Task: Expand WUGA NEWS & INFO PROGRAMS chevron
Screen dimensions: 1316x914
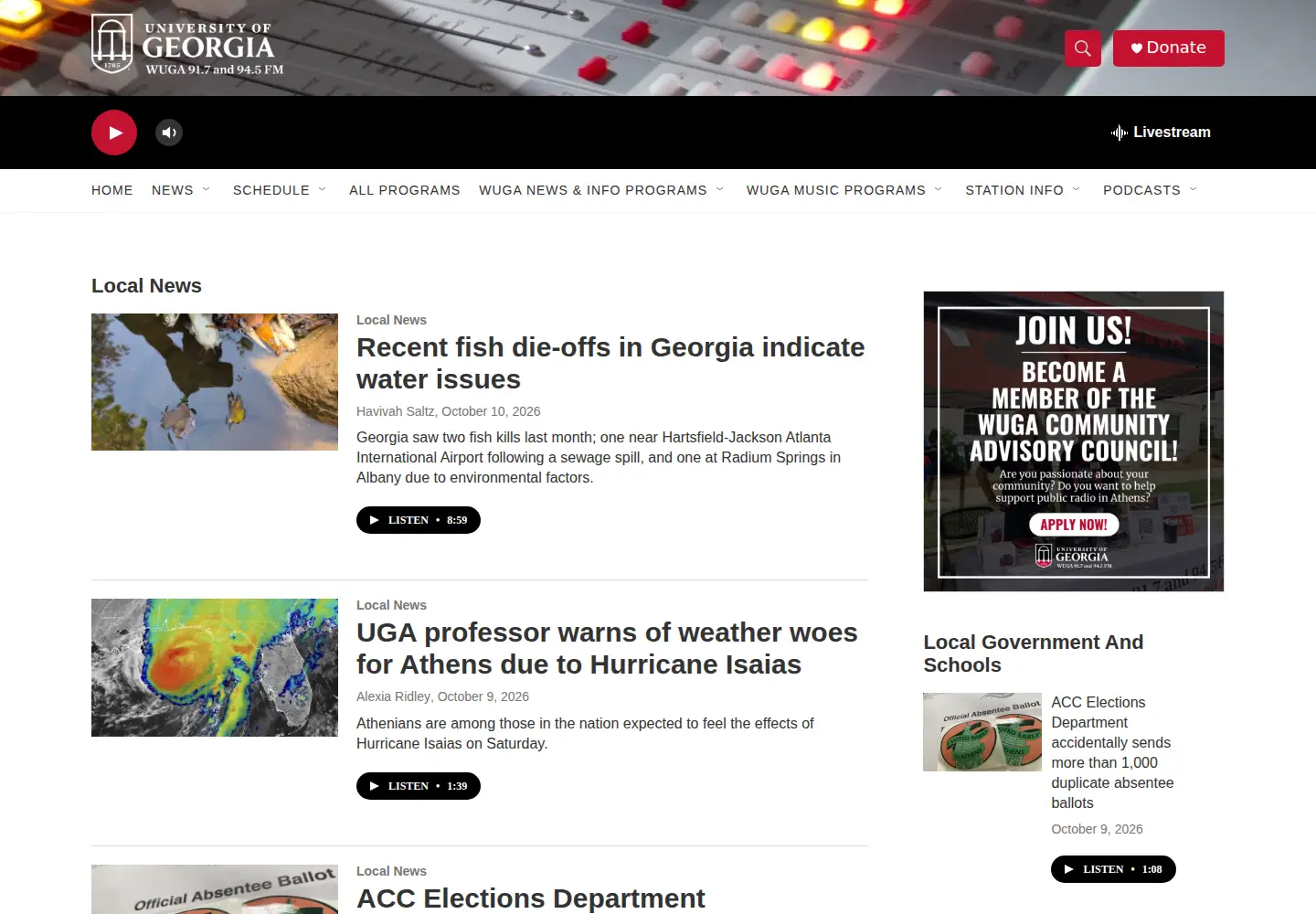Action: tap(720, 189)
